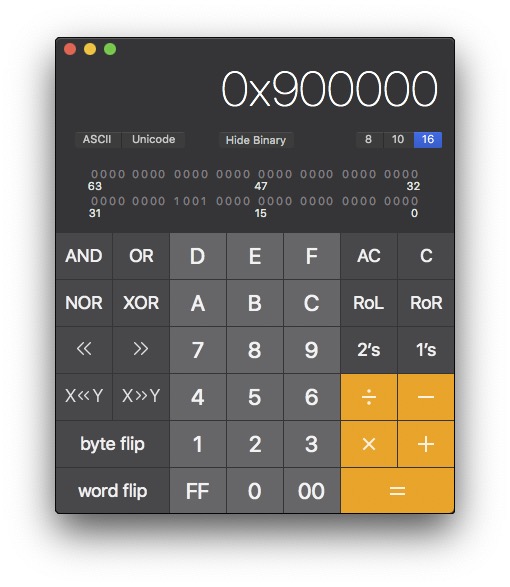Click the number 6 key
This screenshot has width=510, height=587.
[x=312, y=397]
